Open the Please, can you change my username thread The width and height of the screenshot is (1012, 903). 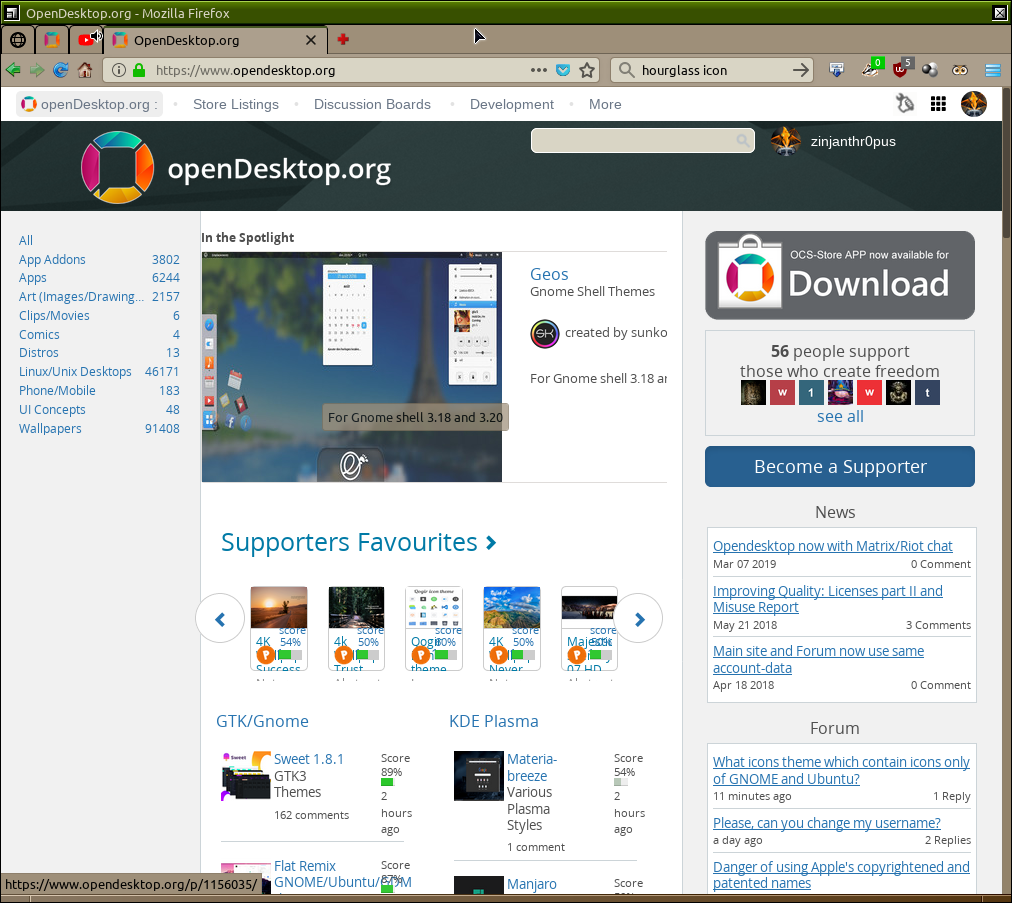click(826, 823)
